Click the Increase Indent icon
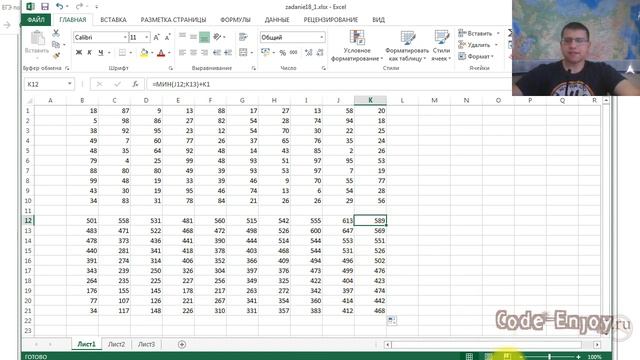640x360 pixels. [x=228, y=52]
